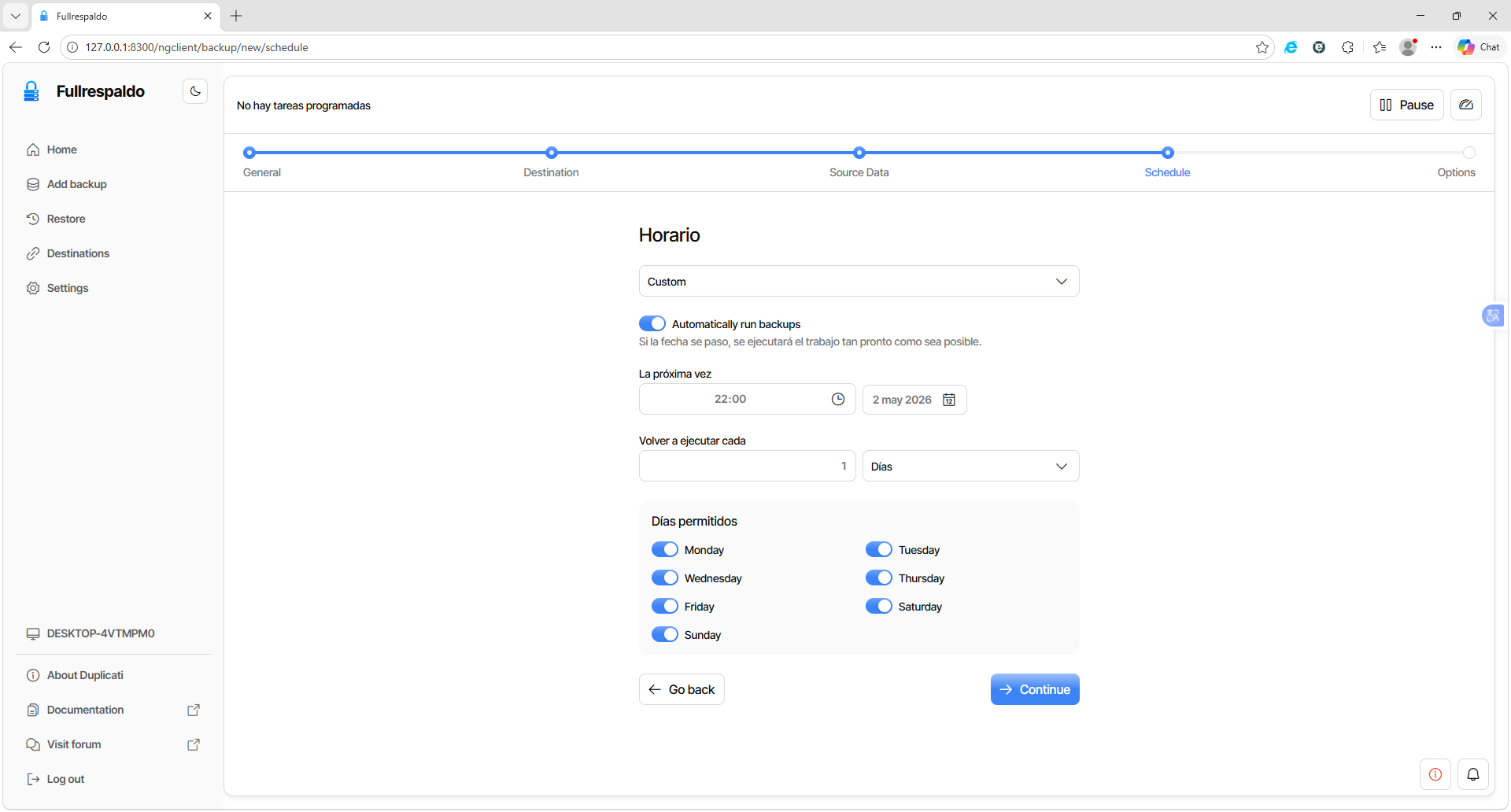Open Copilot Chat in browser toolbar
Screen dimensions: 1511x812
tap(1479, 47)
